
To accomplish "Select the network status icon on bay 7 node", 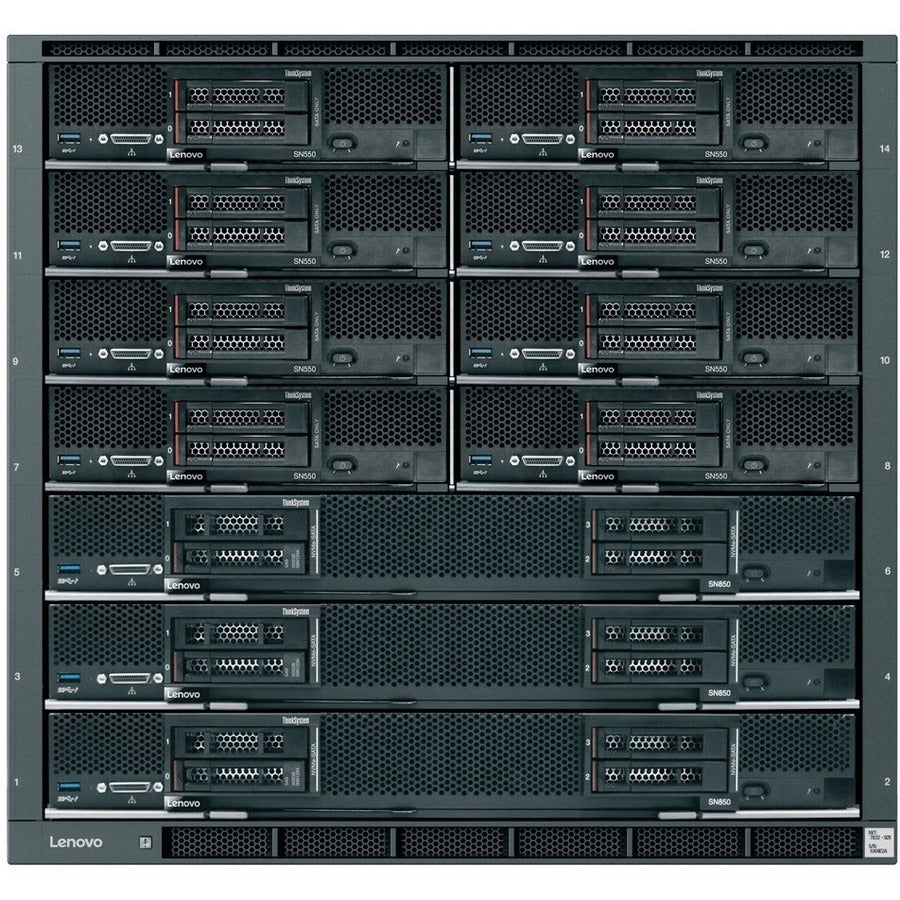I will pyautogui.click(x=132, y=475).
